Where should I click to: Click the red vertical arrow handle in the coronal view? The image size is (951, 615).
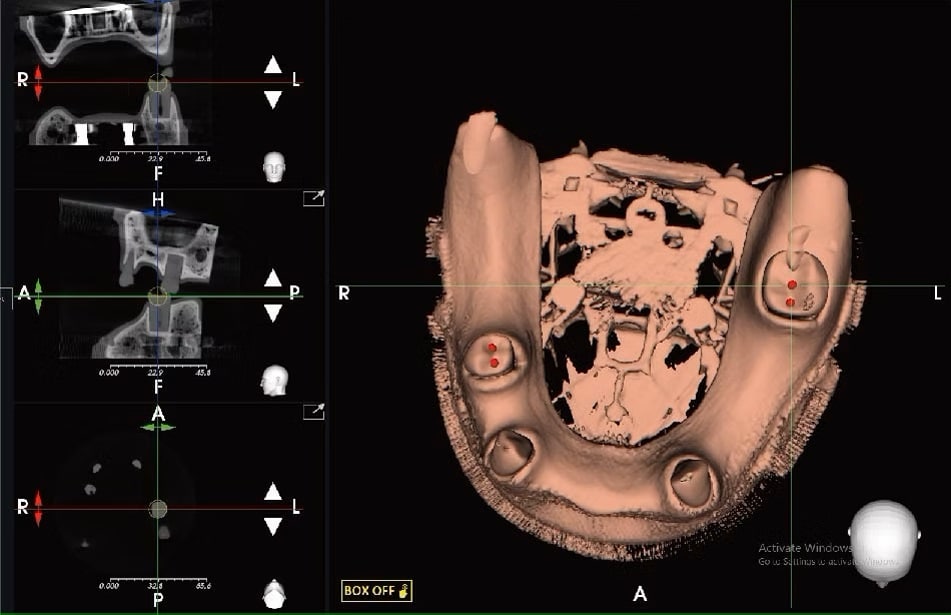[38, 82]
